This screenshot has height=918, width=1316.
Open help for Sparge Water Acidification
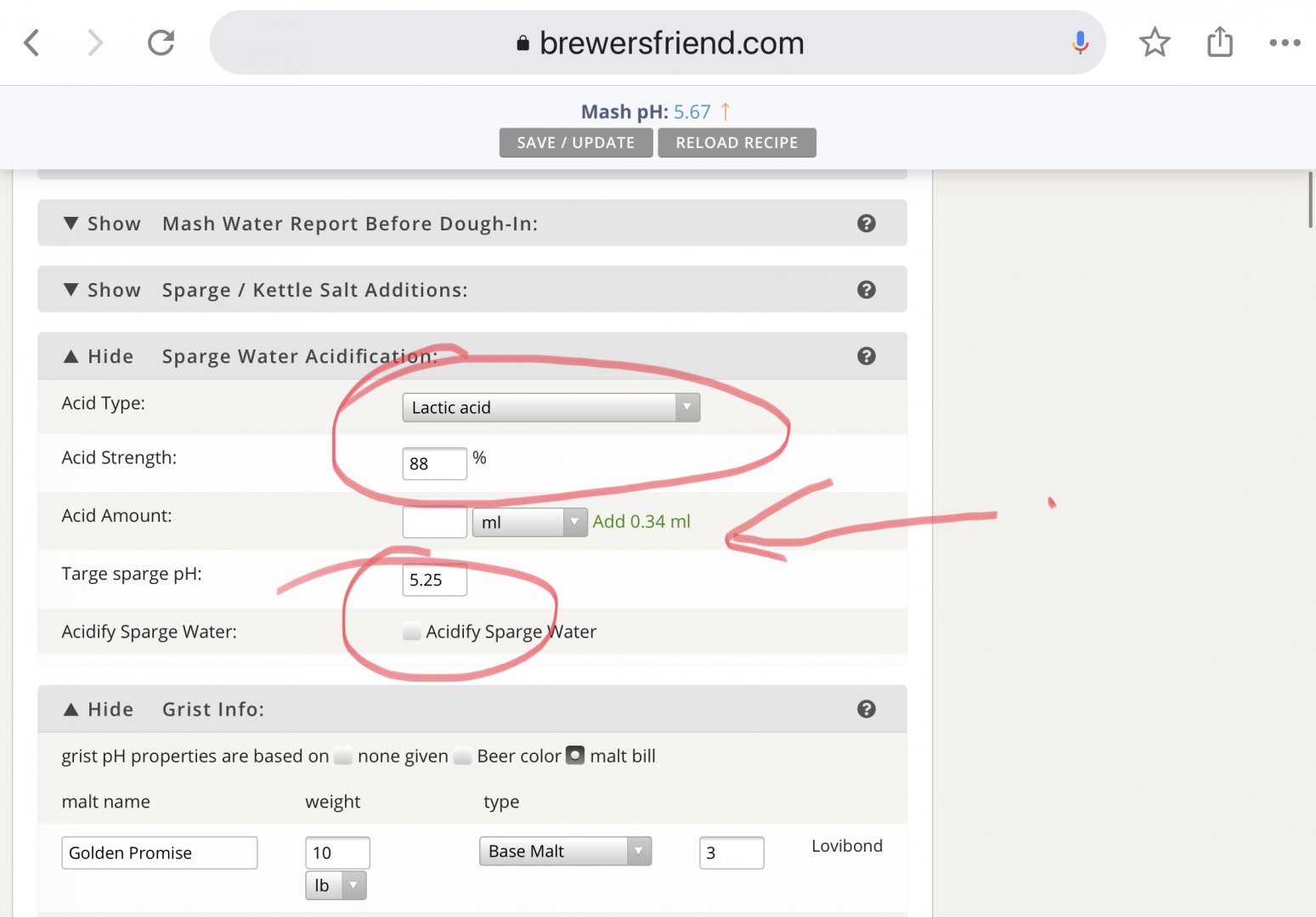(866, 356)
